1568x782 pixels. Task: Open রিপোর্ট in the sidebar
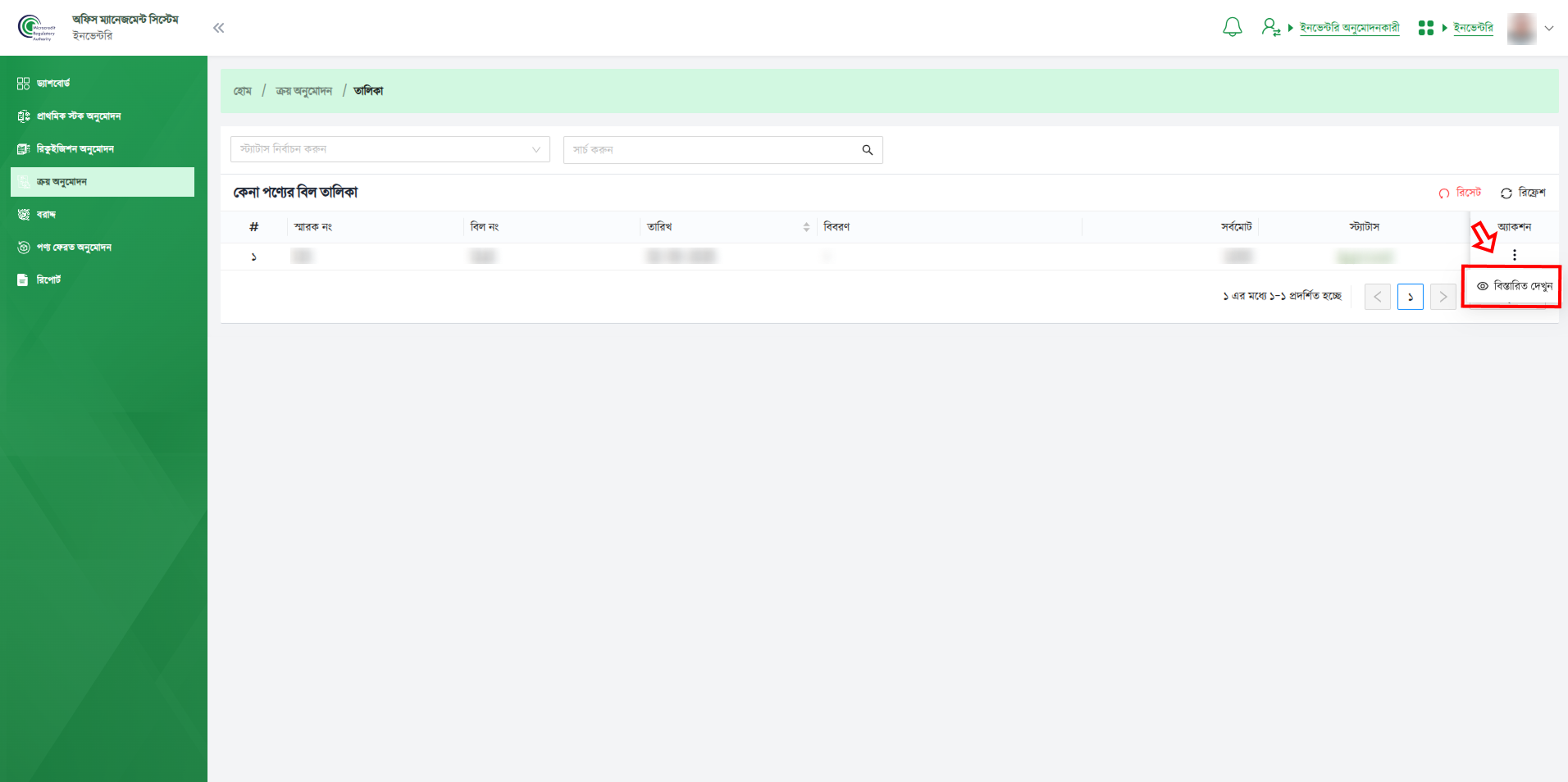tap(48, 280)
